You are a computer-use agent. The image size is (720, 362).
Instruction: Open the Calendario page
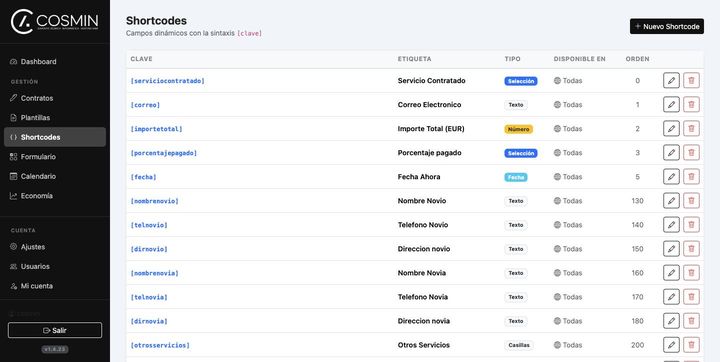(x=55, y=176)
